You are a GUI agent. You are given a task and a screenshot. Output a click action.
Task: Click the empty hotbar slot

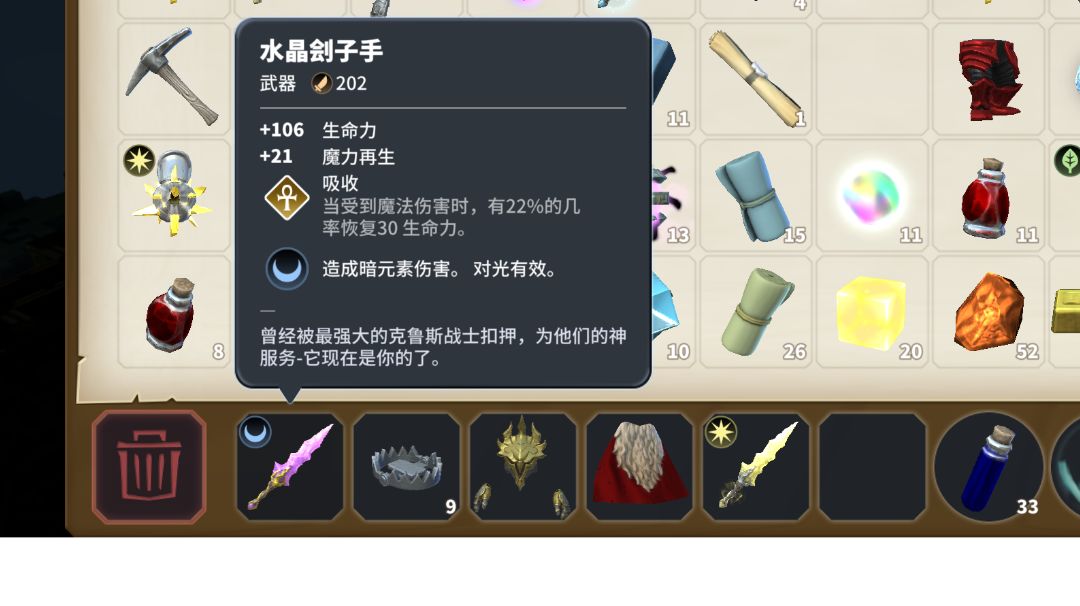pyautogui.click(x=872, y=466)
